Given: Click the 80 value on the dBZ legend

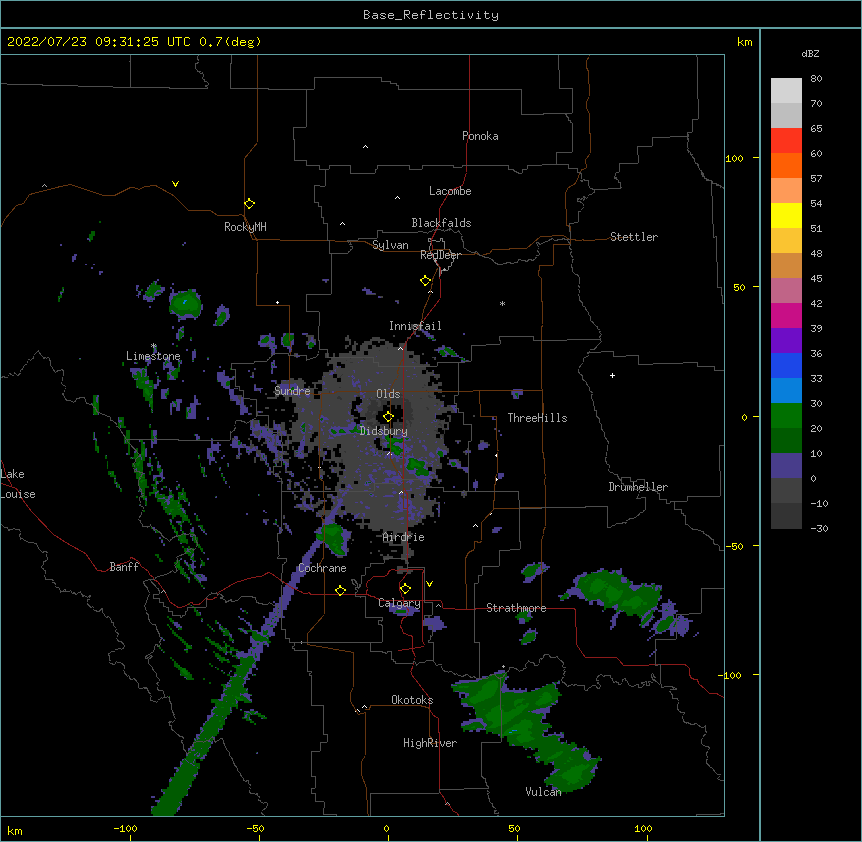Looking at the screenshot, I should click(816, 79).
